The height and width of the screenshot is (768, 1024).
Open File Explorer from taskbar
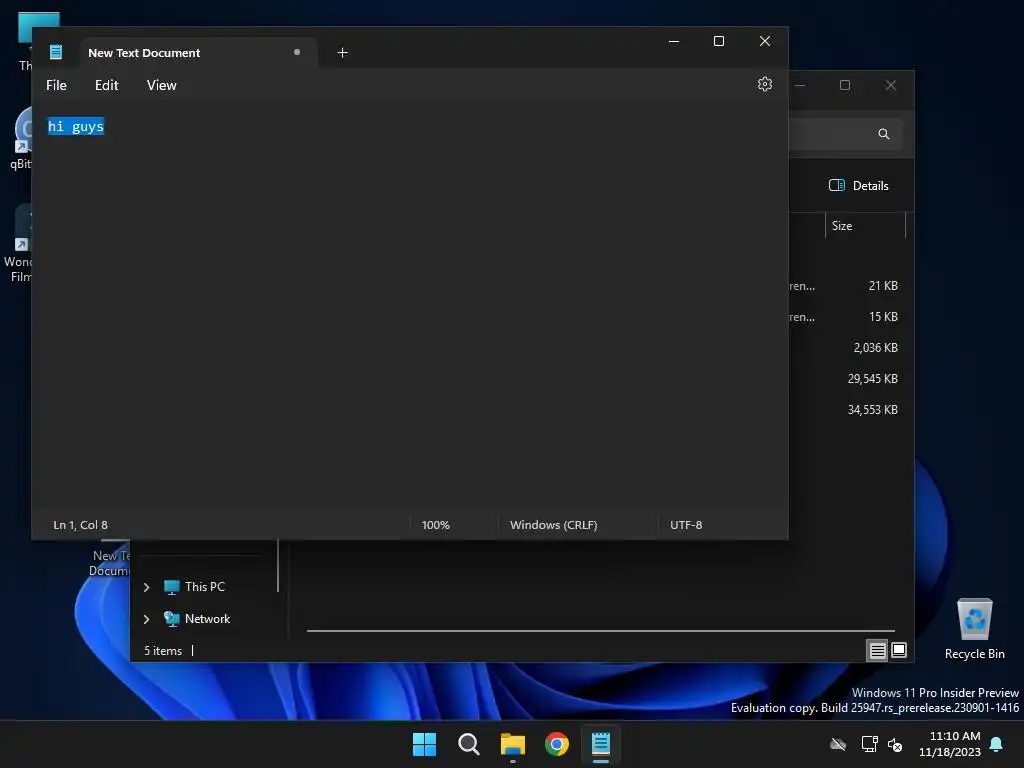(x=513, y=744)
